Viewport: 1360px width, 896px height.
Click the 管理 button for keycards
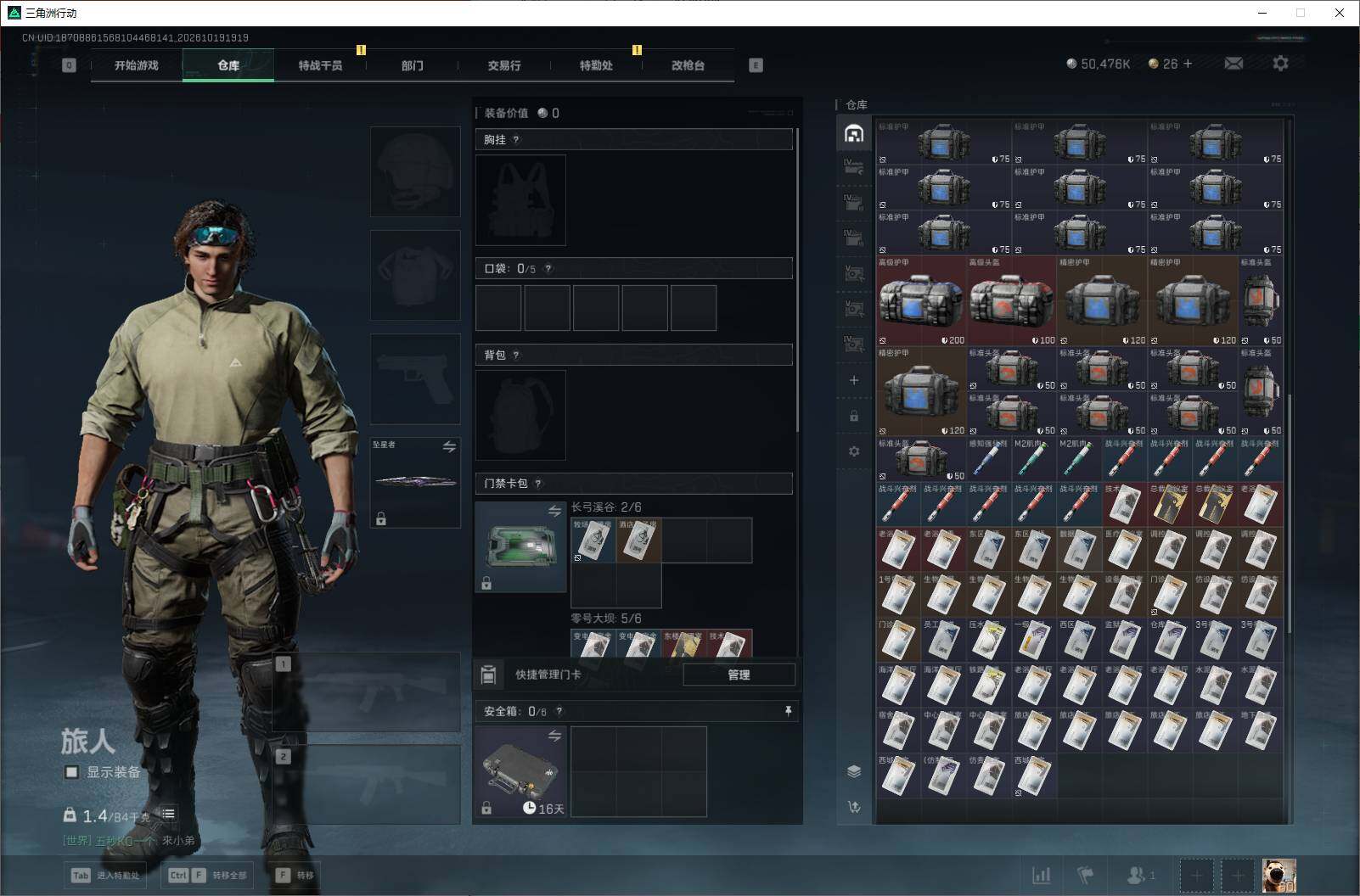coord(739,675)
